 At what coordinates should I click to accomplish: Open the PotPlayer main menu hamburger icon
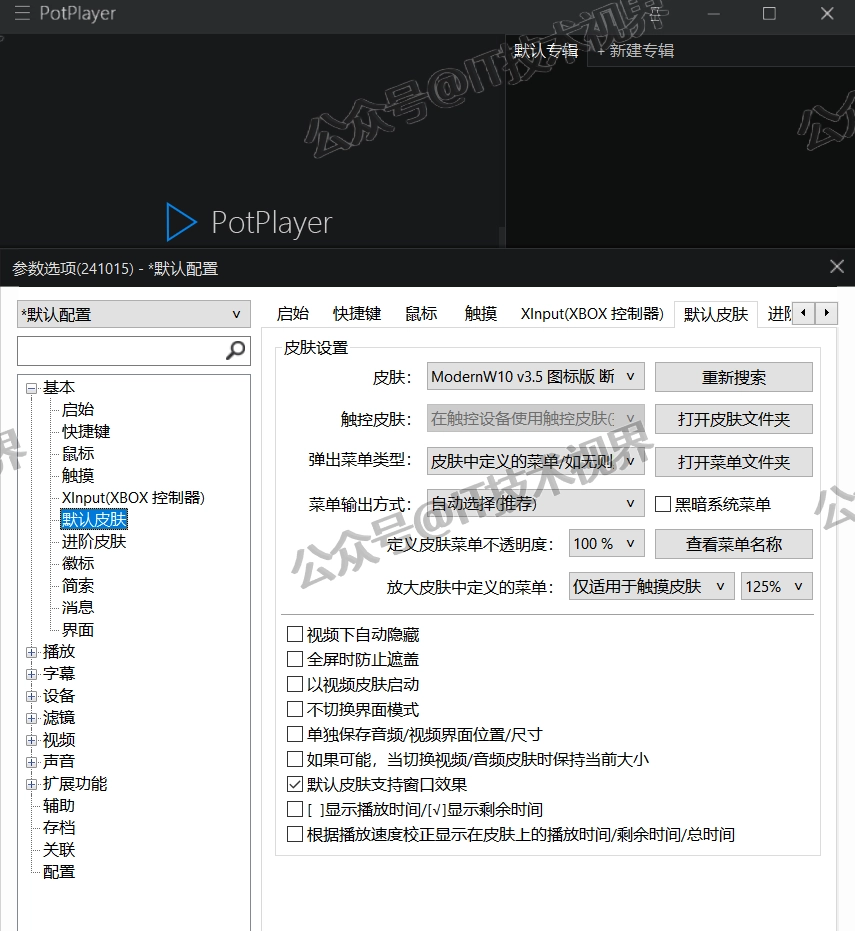22,13
